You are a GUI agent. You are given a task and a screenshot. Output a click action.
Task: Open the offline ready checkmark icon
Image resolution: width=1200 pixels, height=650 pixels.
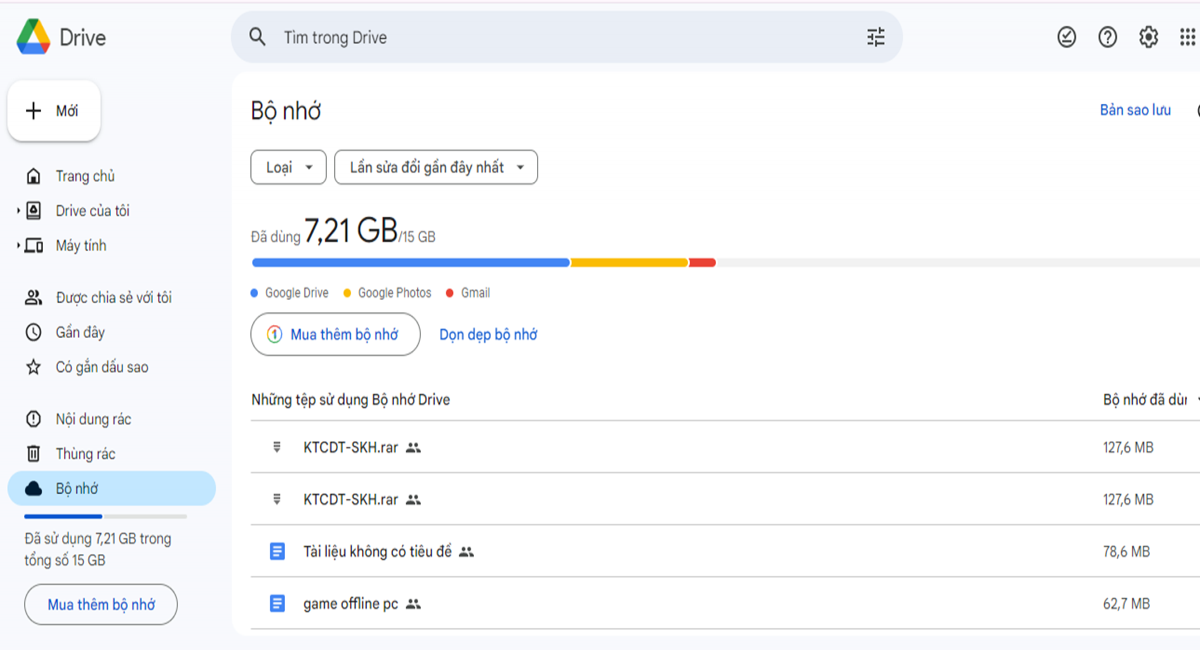(x=1067, y=38)
